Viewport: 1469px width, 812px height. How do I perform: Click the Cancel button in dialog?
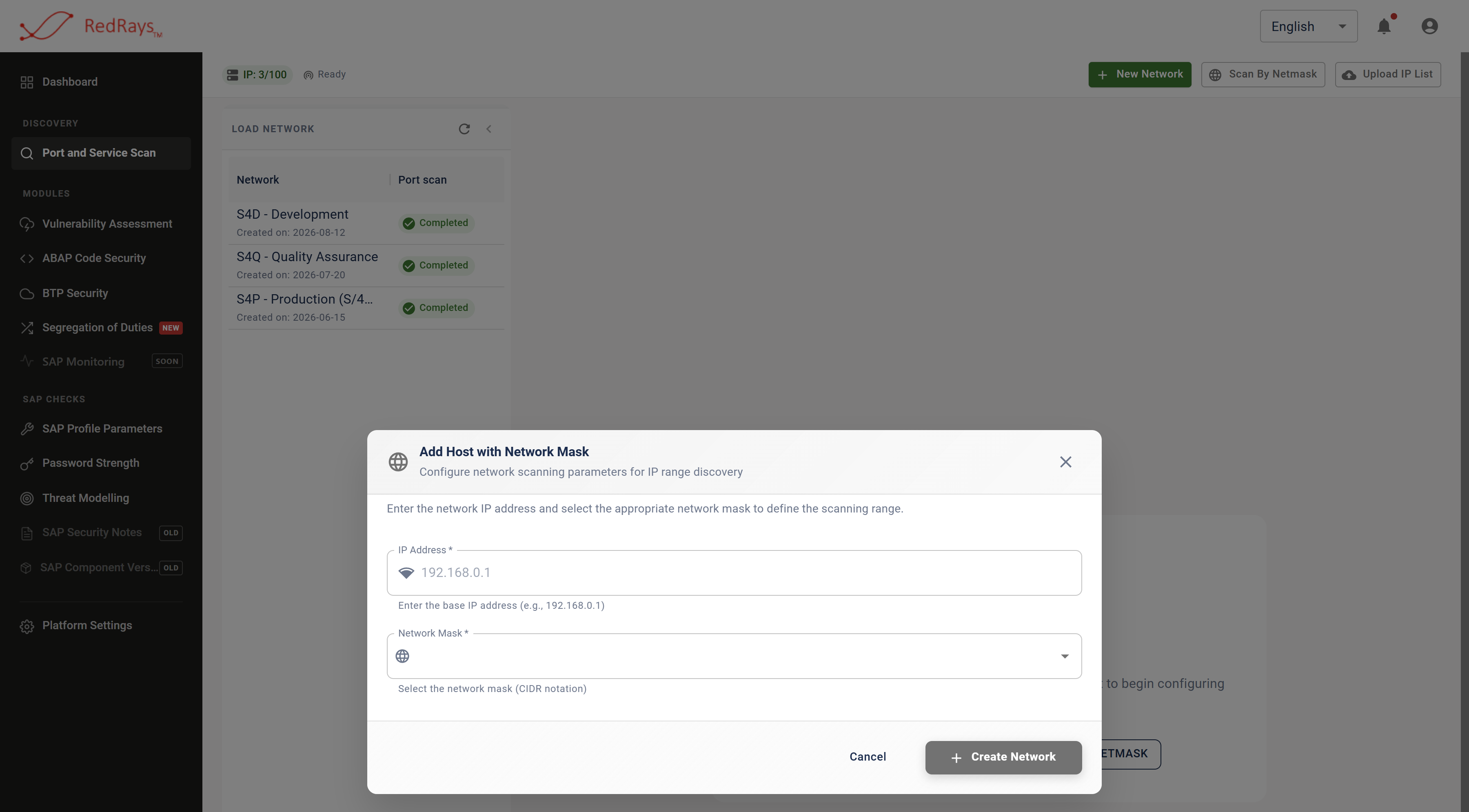click(x=868, y=757)
